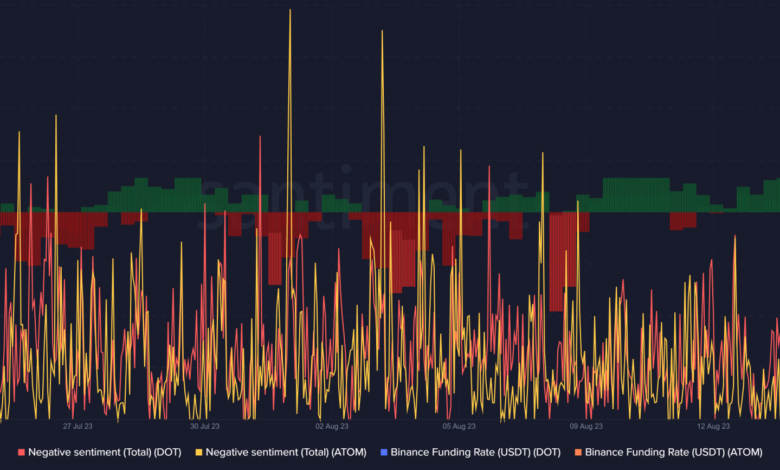Click the second-tallest yellow ATOM spike's peak
Screen dimensions: 780x470
tap(381, 32)
